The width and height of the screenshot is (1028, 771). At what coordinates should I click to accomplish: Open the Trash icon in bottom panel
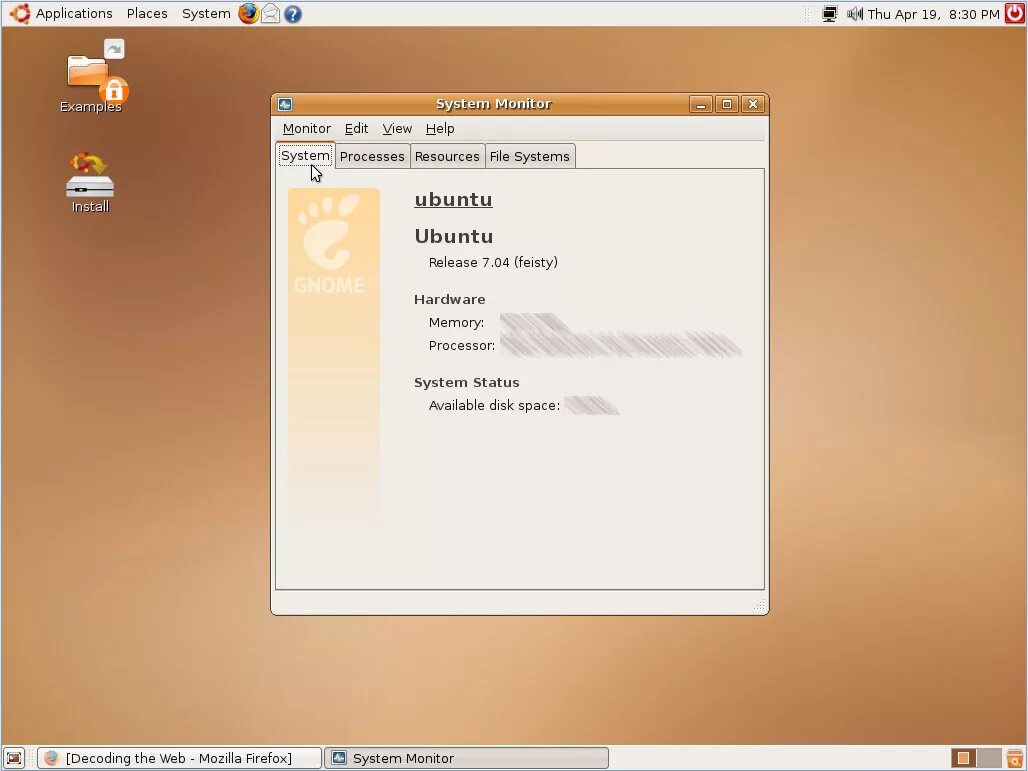[x=1015, y=759]
